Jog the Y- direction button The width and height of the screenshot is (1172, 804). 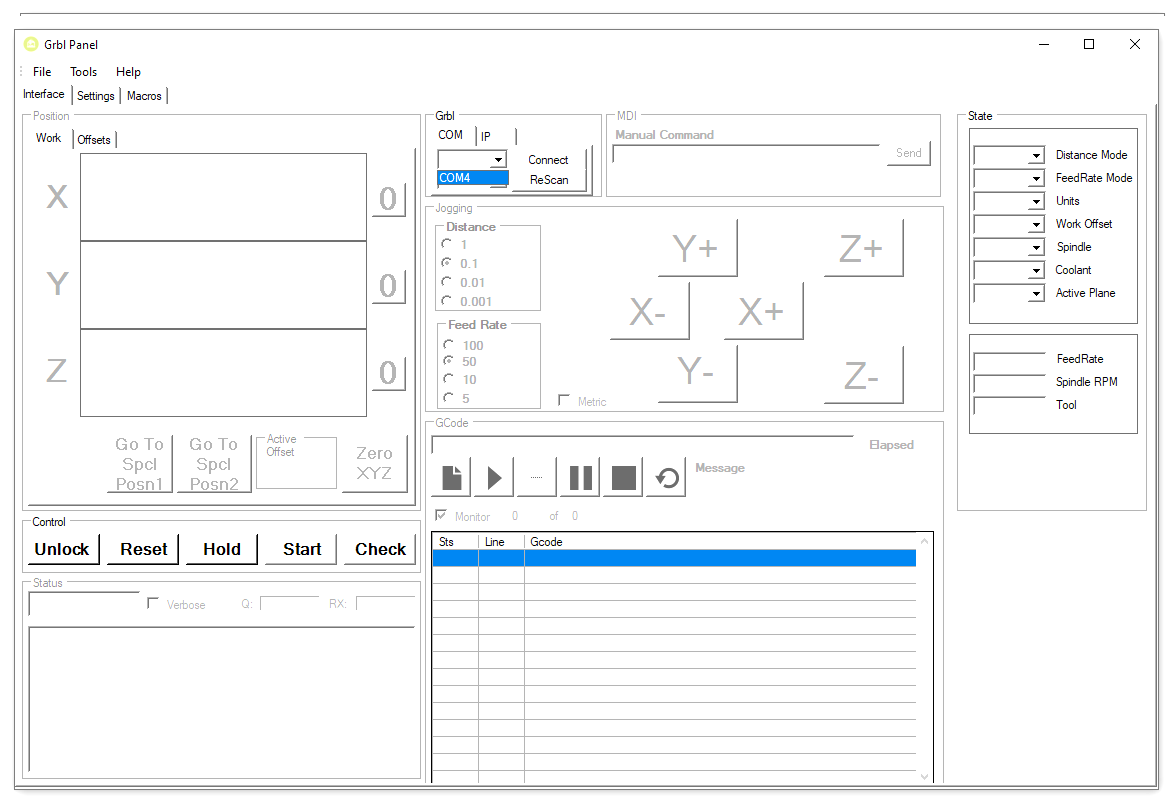click(697, 374)
